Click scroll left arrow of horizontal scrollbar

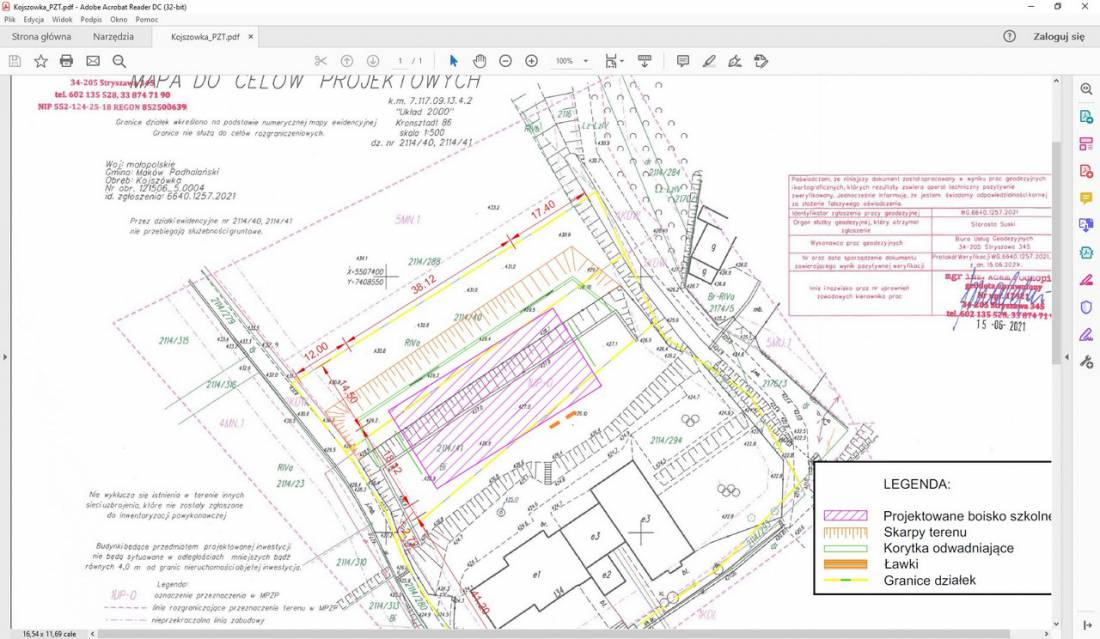pos(93,633)
